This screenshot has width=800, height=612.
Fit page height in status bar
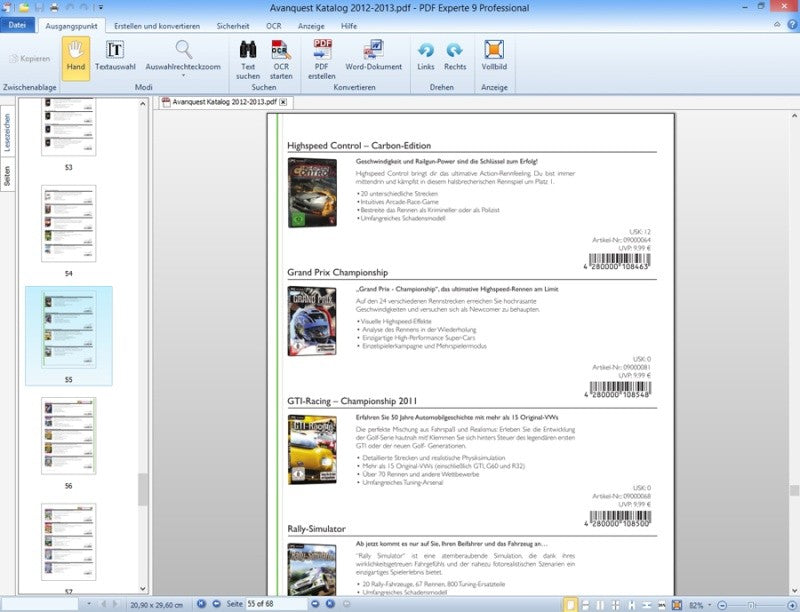632,605
